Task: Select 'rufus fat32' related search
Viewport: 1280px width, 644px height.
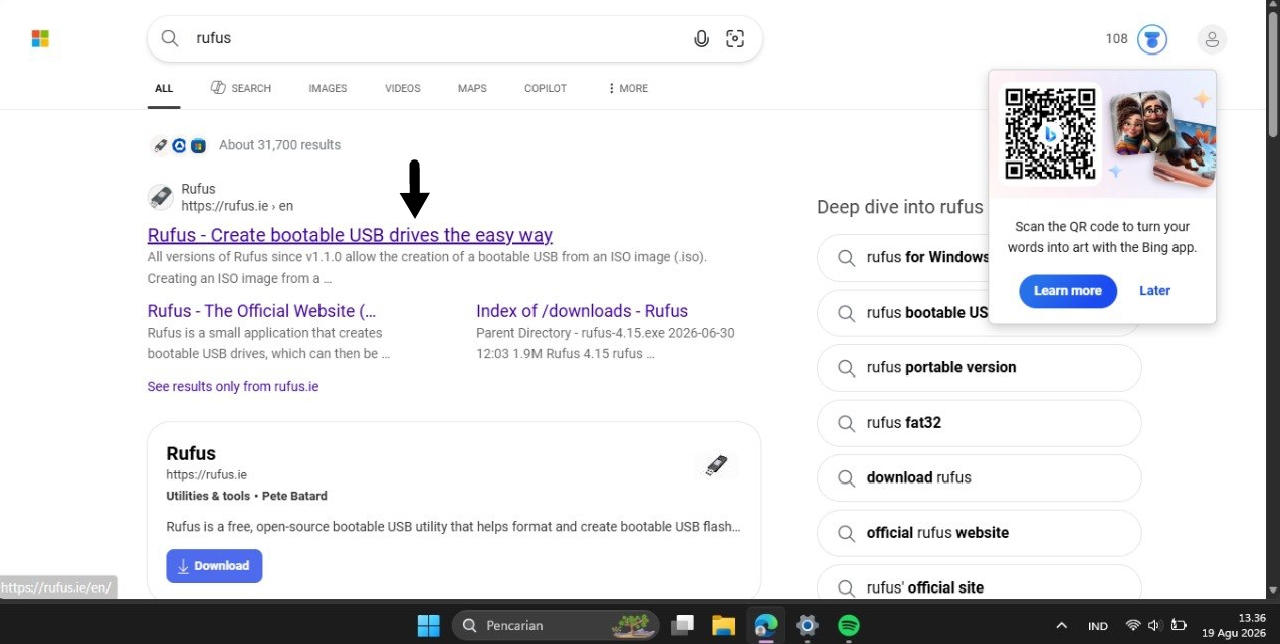Action: point(979,423)
